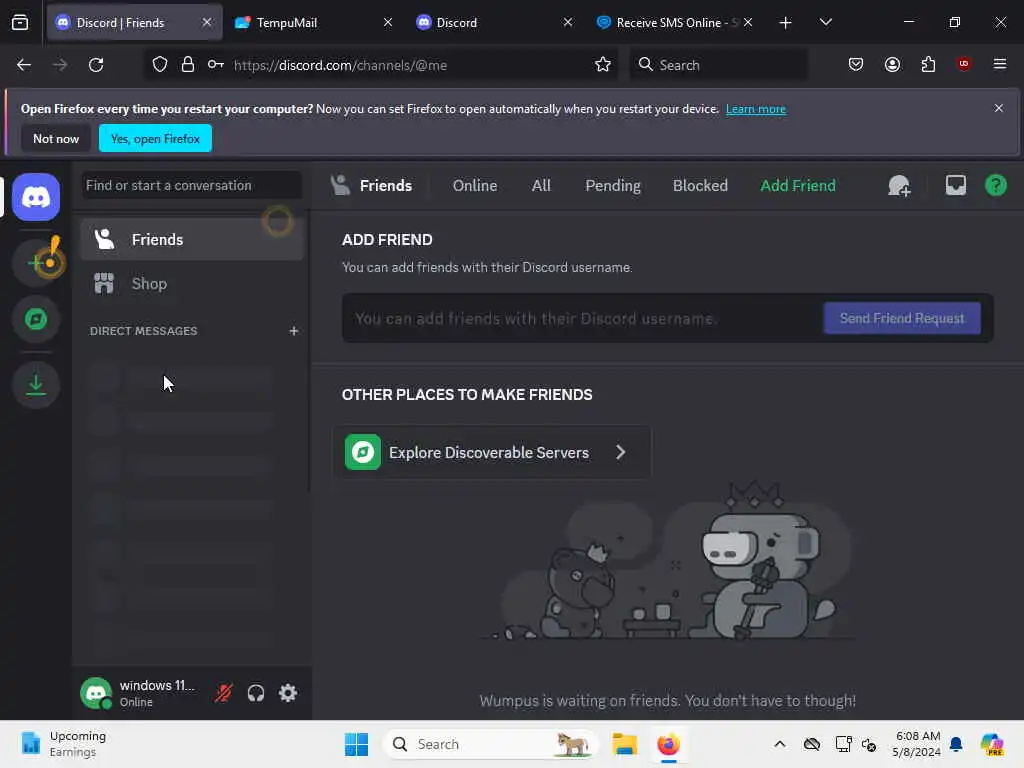Open a new browser tab
The image size is (1024, 768).
point(785,23)
